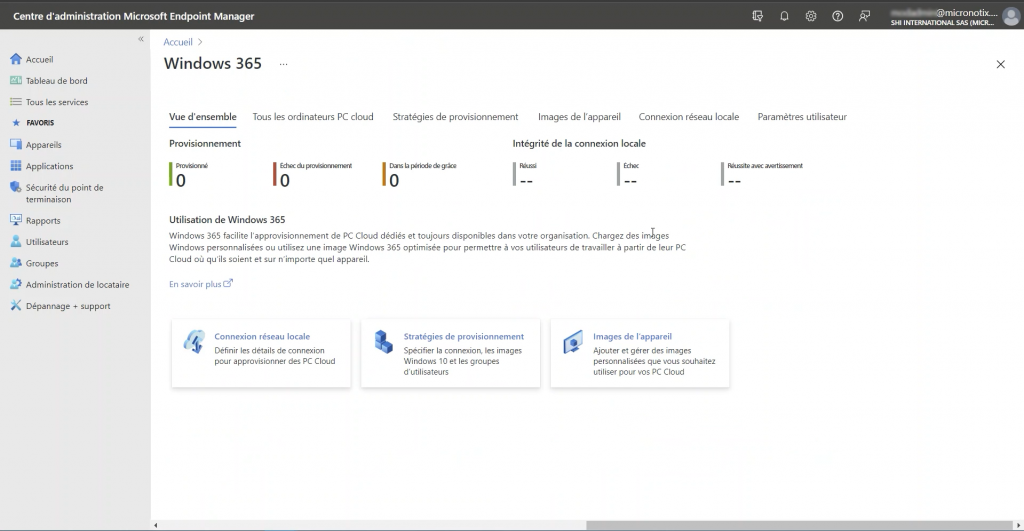
Task: Click the Centre d'administration Microsoft Endpoint Manager title
Action: [x=134, y=16]
